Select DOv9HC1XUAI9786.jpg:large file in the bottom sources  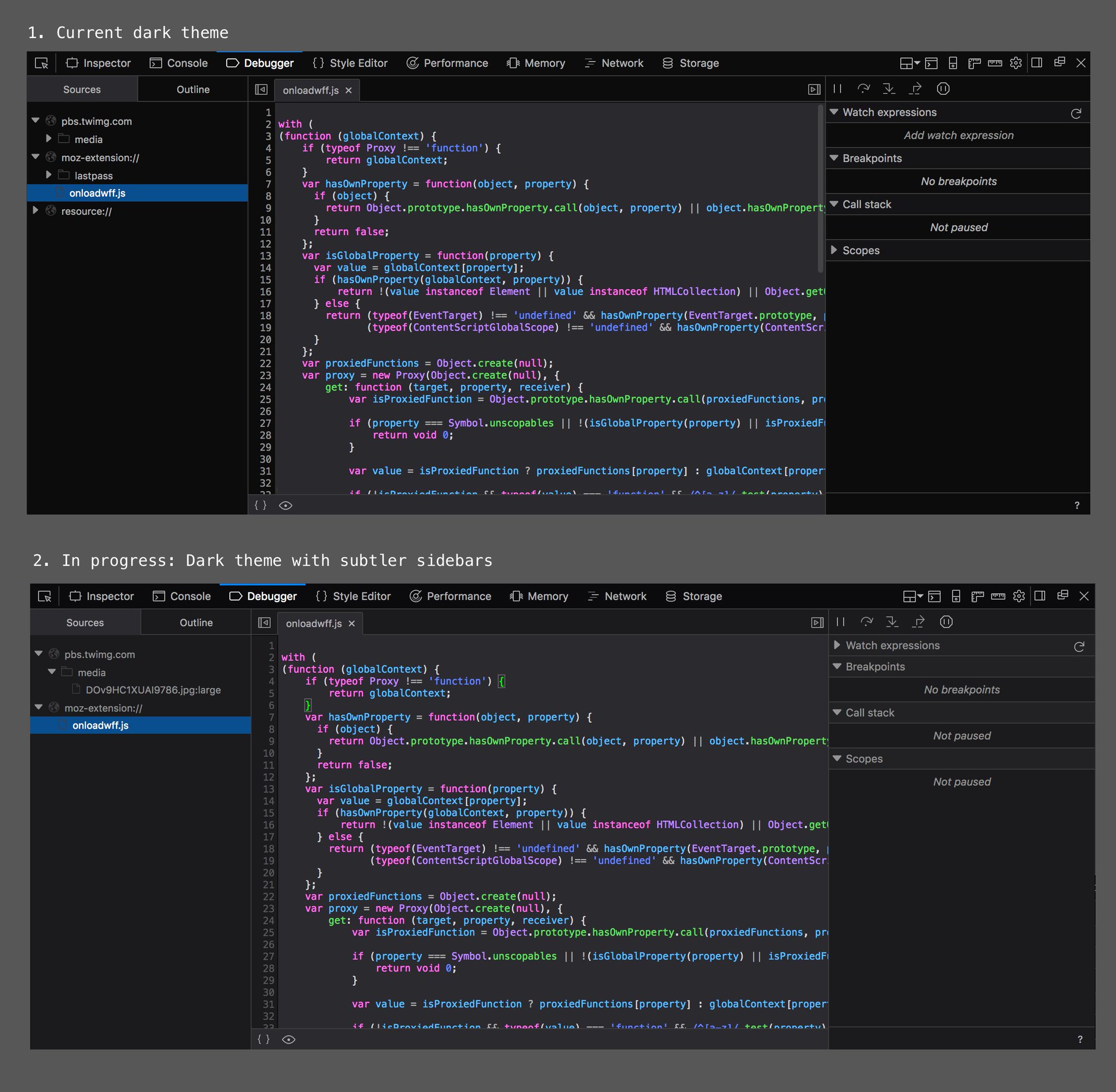(153, 690)
